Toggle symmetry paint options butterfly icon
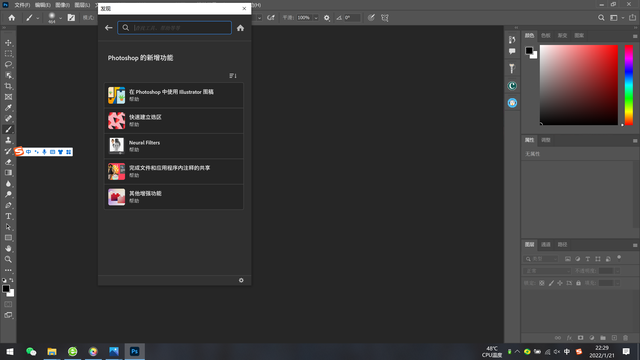Screen dimensions: 640x360 [x=384, y=18]
